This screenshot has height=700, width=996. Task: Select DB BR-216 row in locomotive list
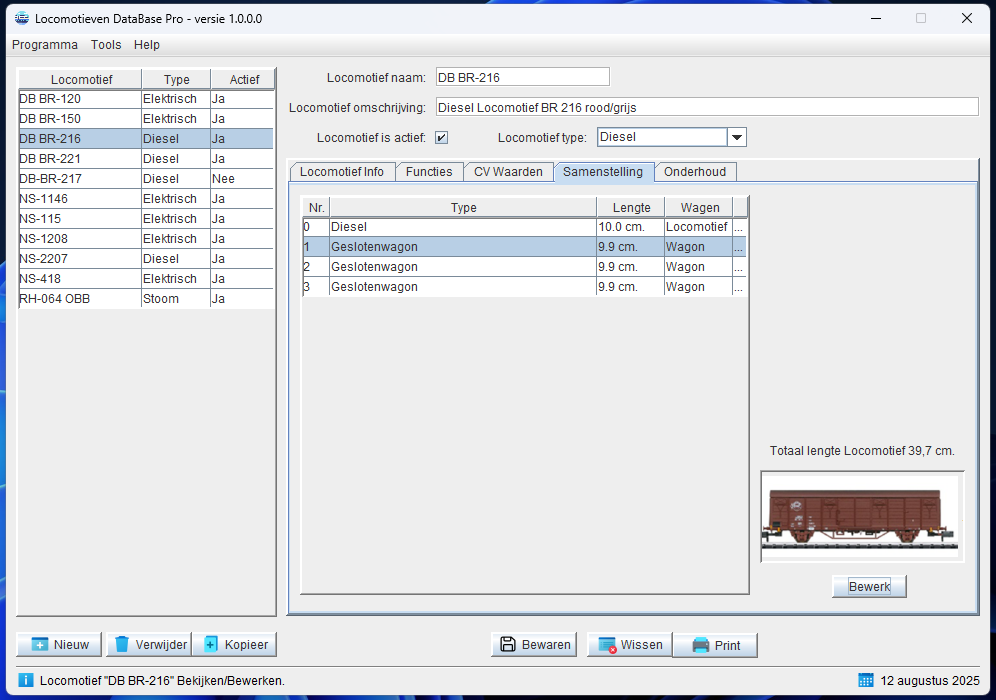146,138
